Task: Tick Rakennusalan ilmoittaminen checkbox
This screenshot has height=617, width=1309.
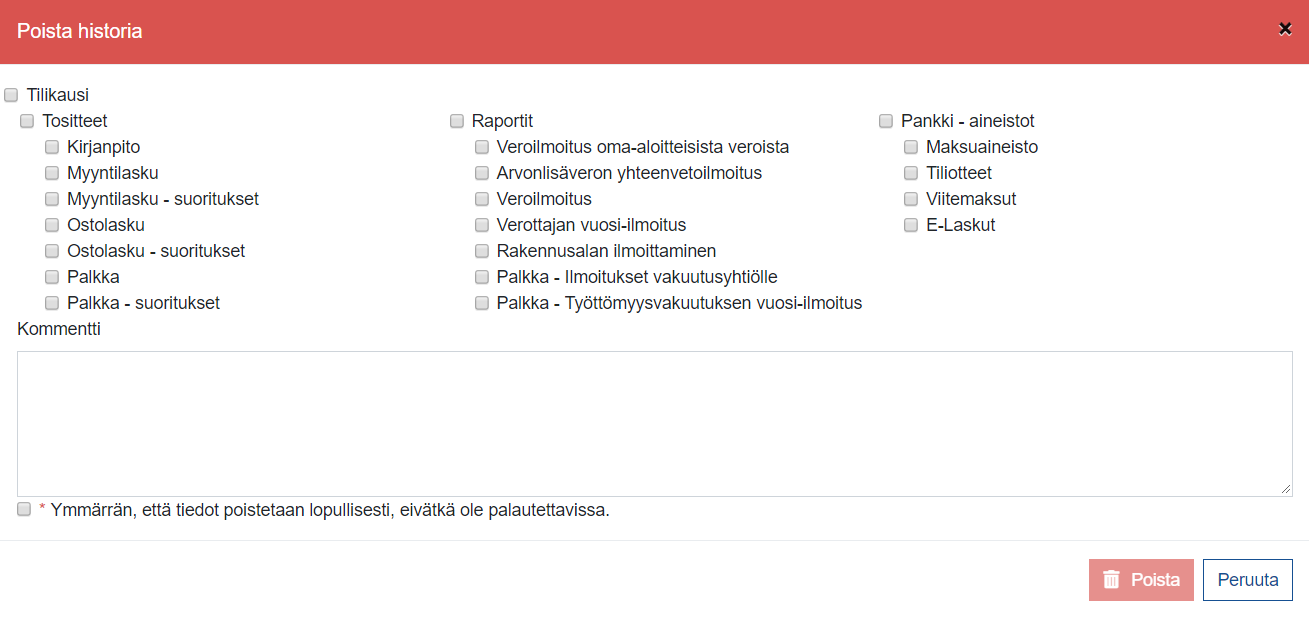Action: point(482,252)
